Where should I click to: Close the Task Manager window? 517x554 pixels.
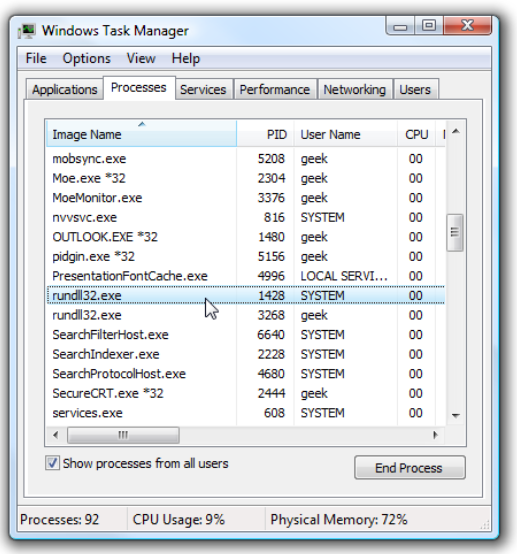pyautogui.click(x=467, y=26)
